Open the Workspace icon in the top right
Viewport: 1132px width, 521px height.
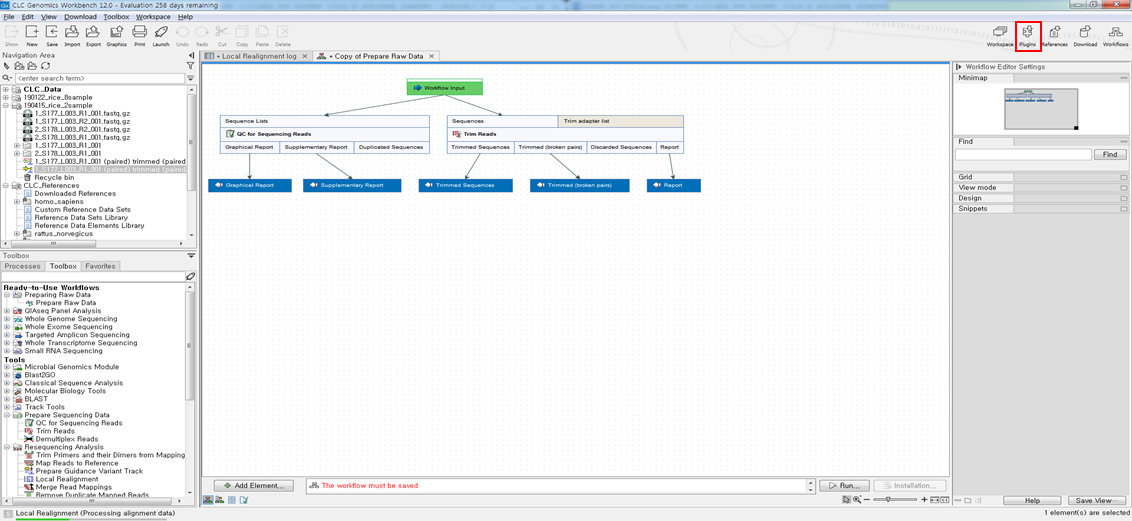tap(1000, 32)
